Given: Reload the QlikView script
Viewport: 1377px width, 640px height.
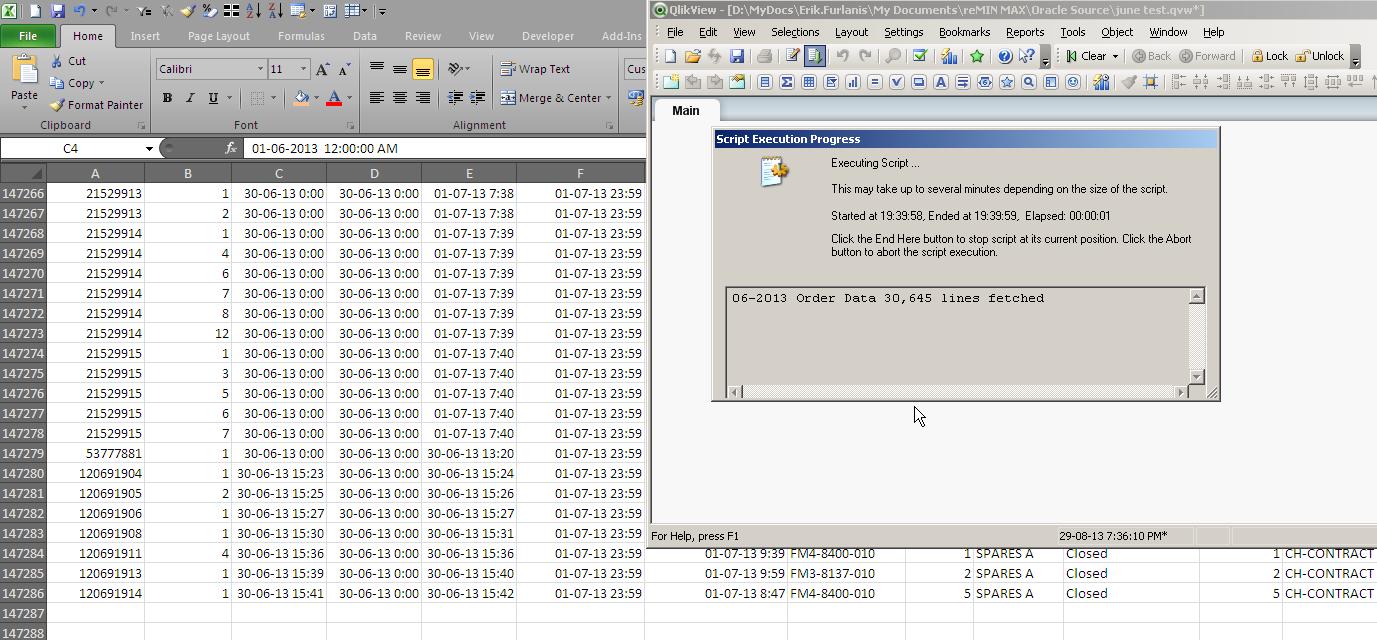Looking at the screenshot, I should point(815,56).
